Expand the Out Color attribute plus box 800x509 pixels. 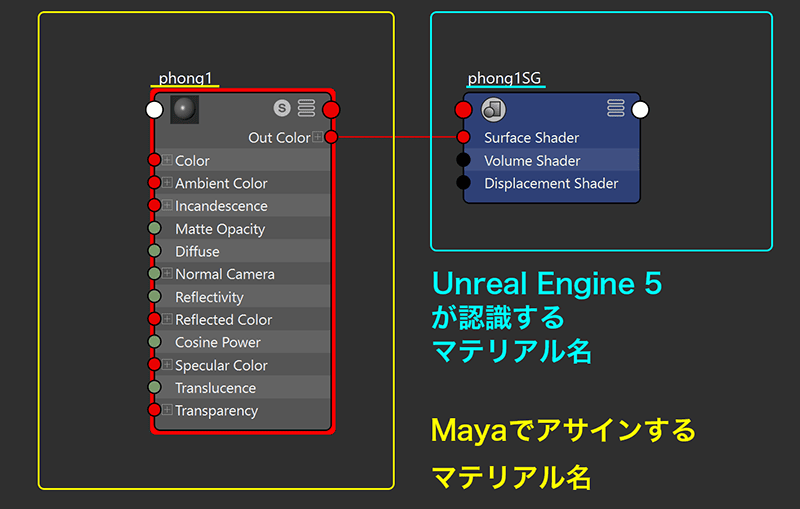click(x=317, y=137)
